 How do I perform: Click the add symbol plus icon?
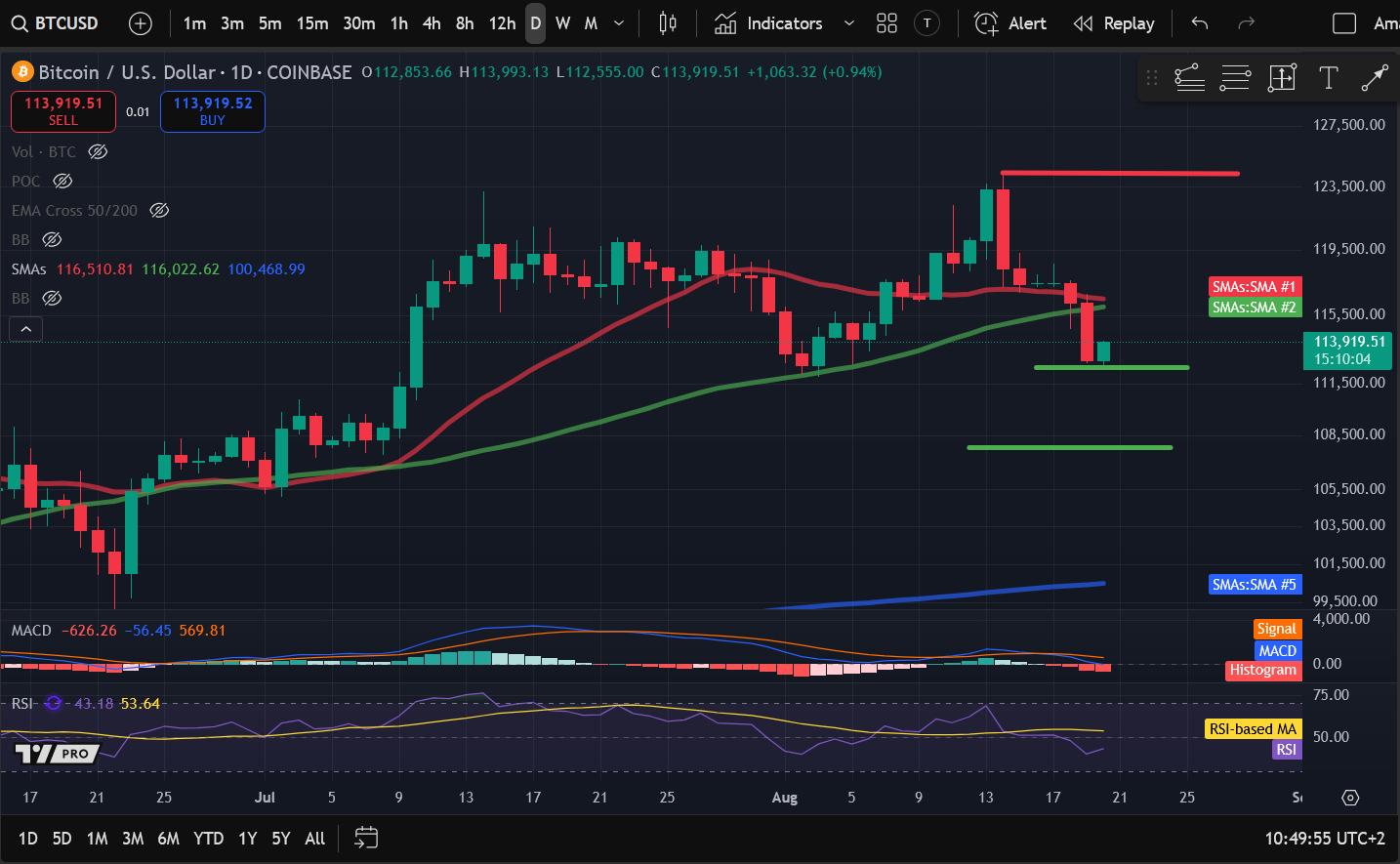pos(141,23)
